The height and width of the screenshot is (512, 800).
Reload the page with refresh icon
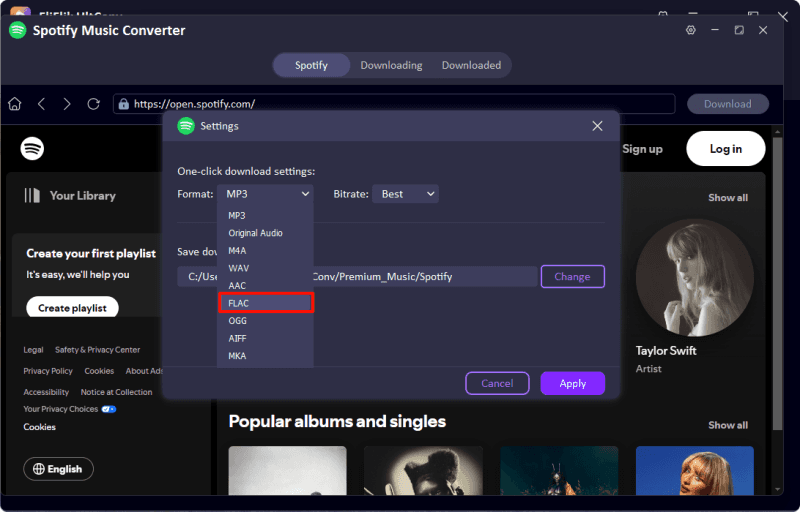pyautogui.click(x=94, y=104)
